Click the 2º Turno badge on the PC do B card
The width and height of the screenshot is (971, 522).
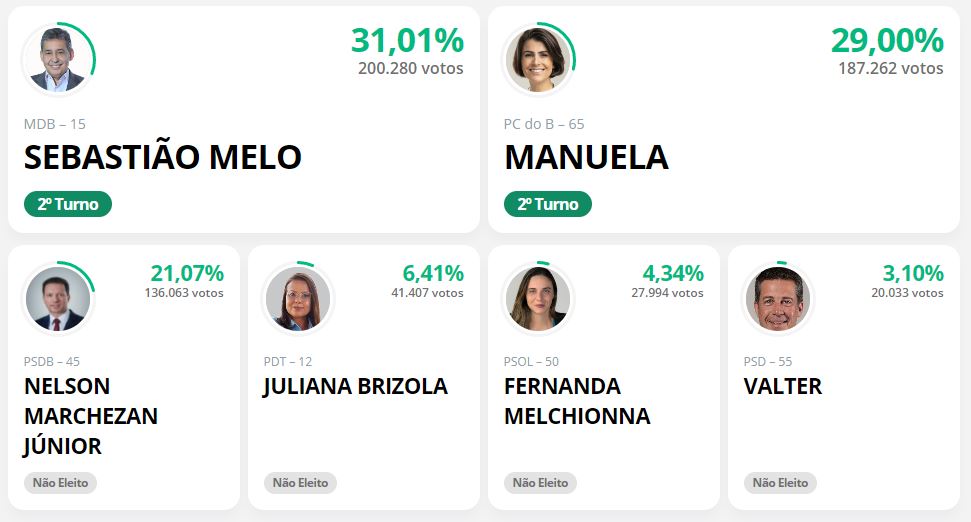[548, 204]
